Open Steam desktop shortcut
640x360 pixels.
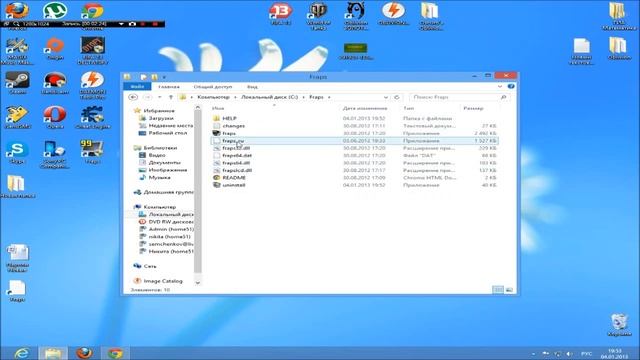pos(17,83)
